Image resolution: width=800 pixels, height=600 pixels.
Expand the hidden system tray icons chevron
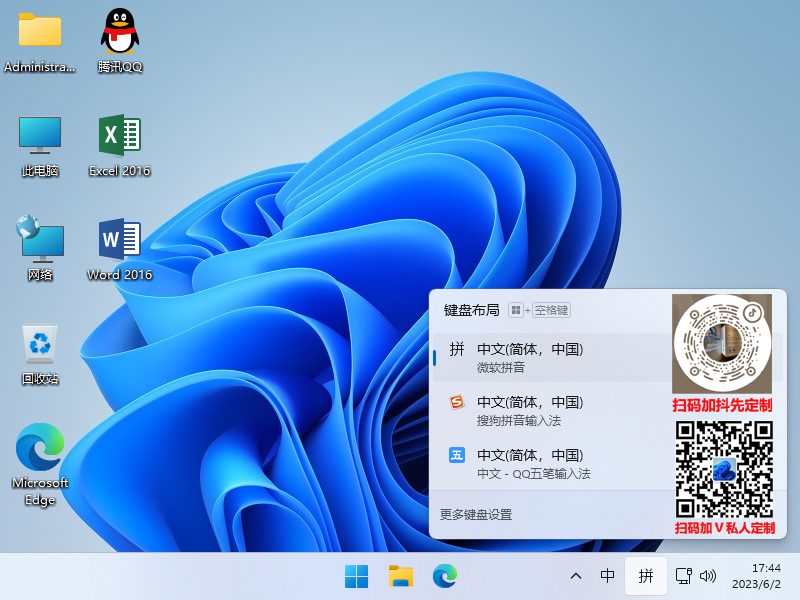[576, 576]
